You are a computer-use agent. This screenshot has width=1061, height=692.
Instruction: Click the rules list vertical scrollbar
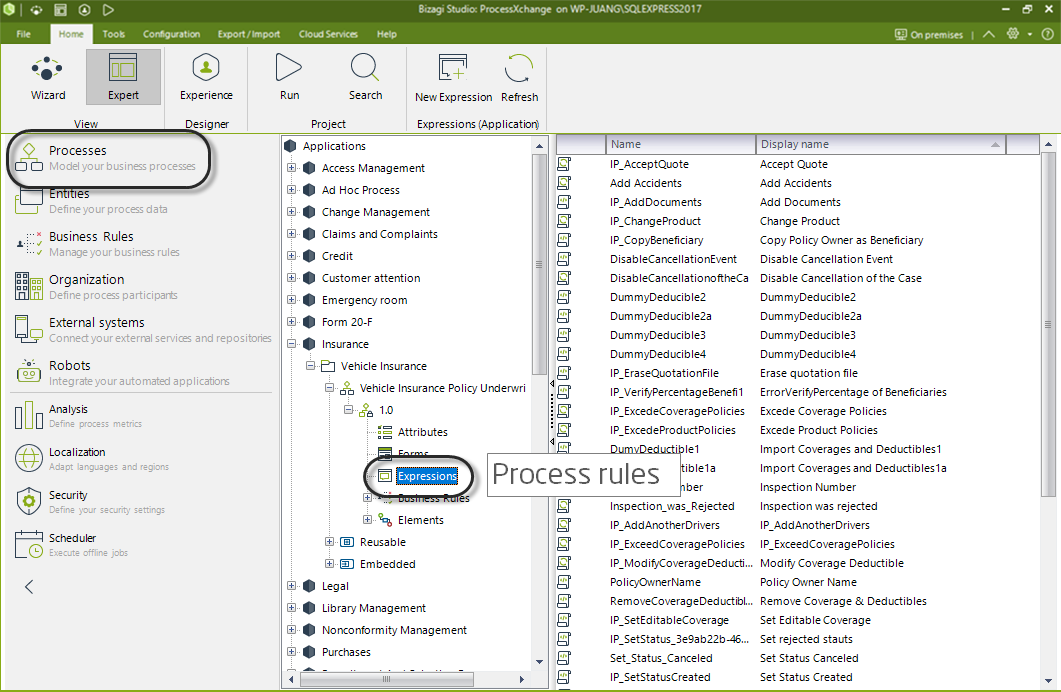pyautogui.click(x=1048, y=325)
